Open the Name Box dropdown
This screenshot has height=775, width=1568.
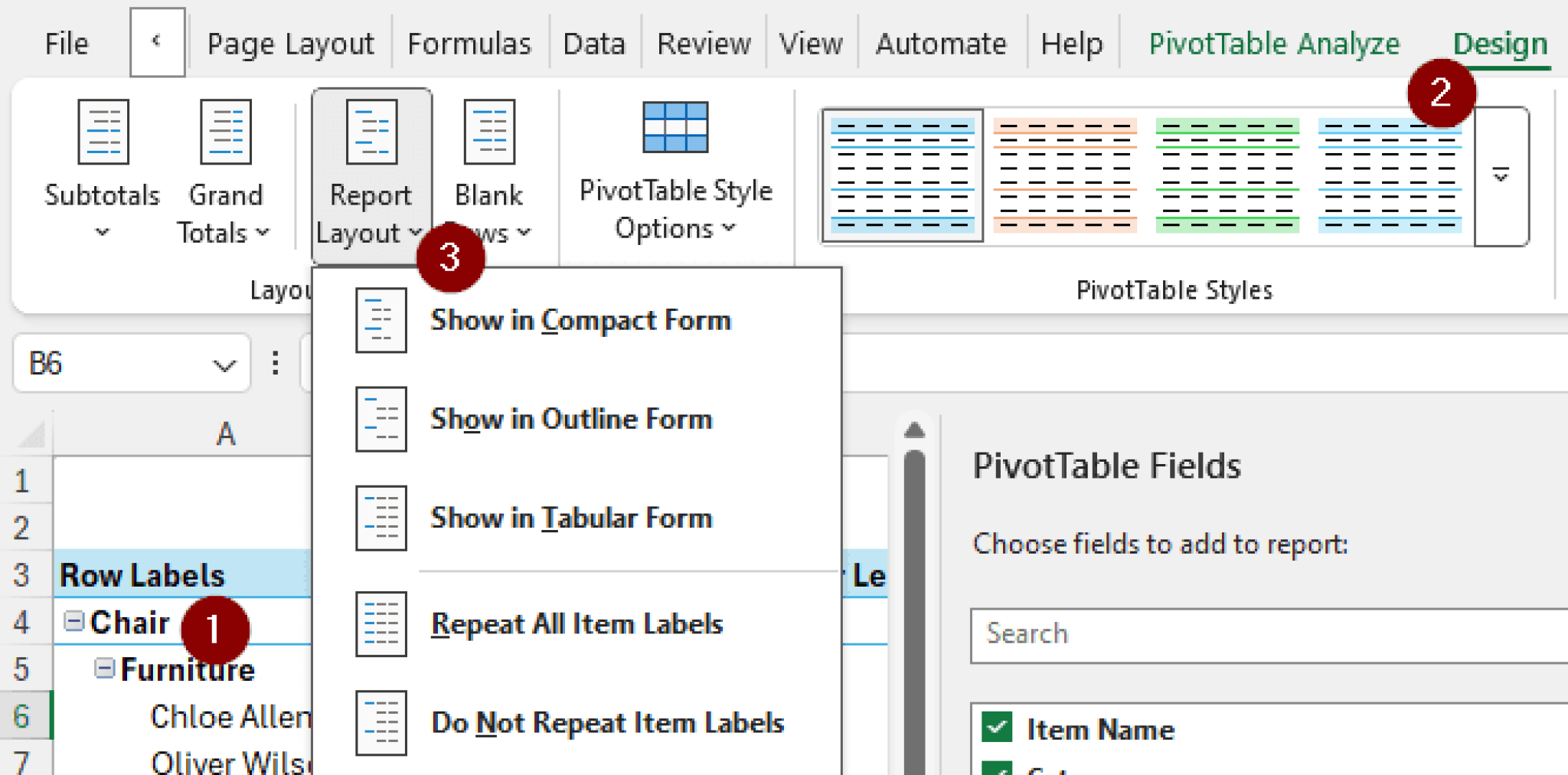coord(223,364)
